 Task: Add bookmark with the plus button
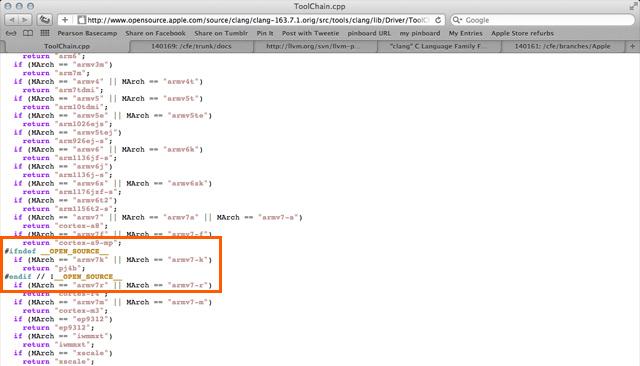pyautogui.click(x=65, y=20)
